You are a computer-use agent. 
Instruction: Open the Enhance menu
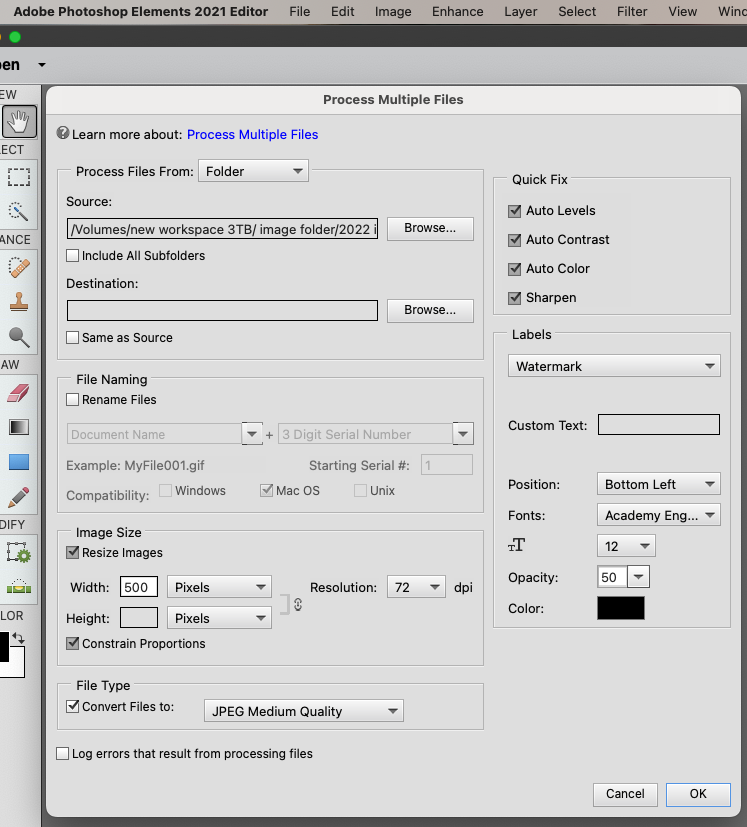click(x=457, y=12)
